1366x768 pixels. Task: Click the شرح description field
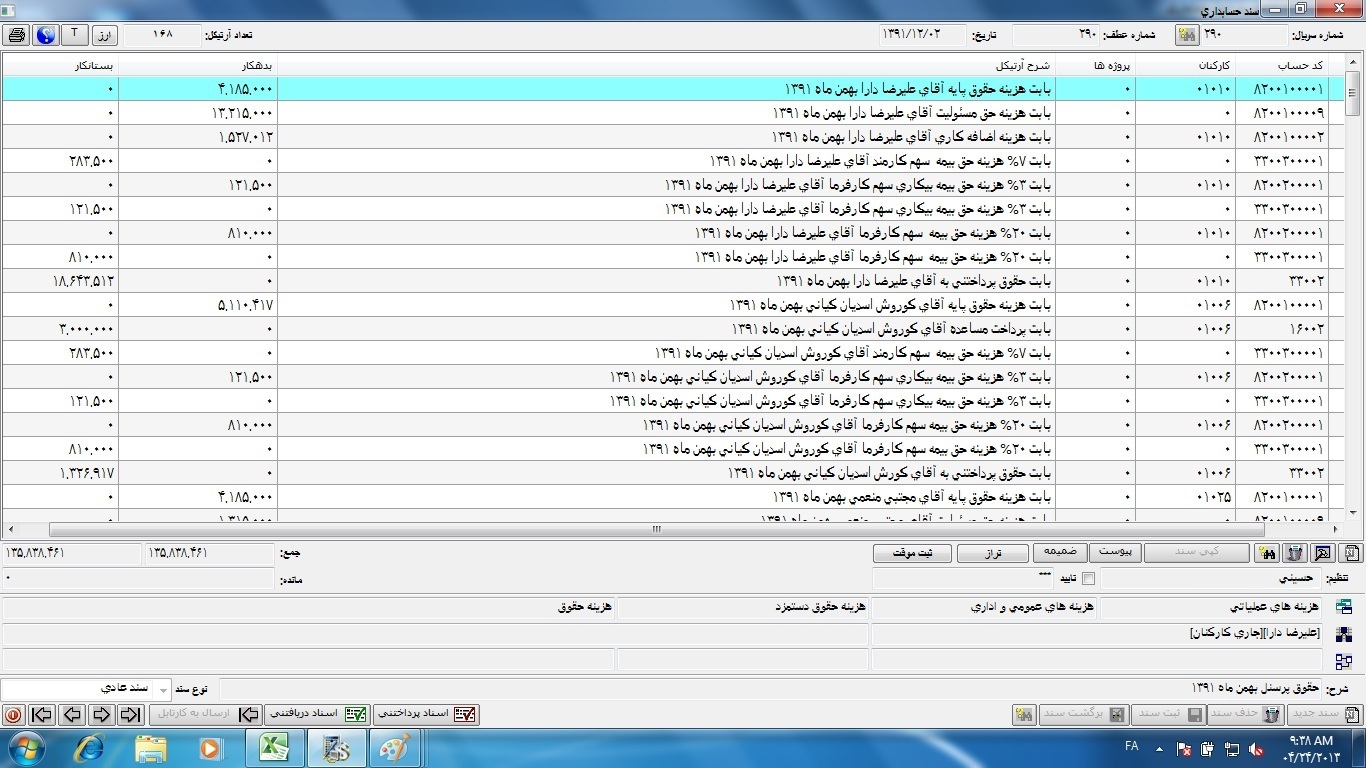[x=770, y=689]
